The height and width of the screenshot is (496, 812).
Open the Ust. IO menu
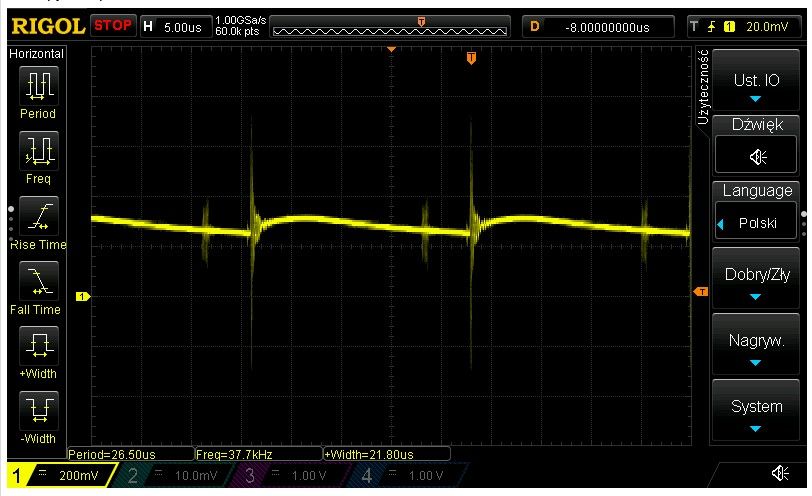click(x=756, y=80)
